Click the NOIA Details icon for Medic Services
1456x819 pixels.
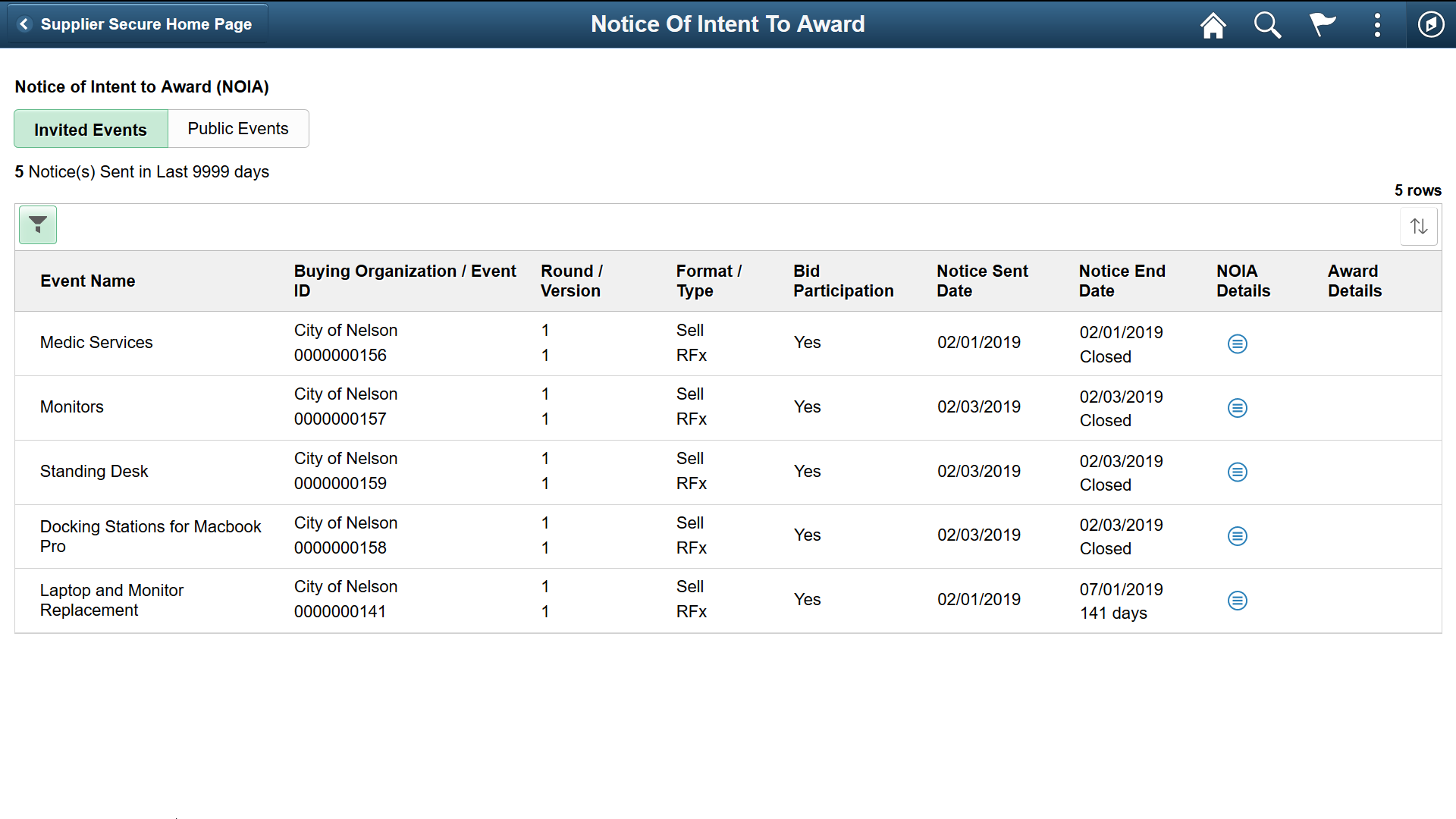tap(1238, 343)
